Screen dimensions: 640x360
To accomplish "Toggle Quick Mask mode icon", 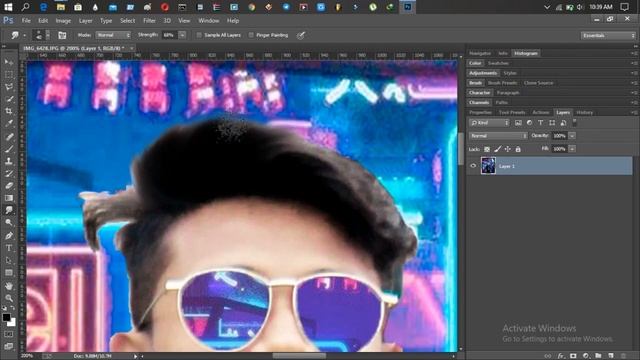I will pyautogui.click(x=9, y=334).
